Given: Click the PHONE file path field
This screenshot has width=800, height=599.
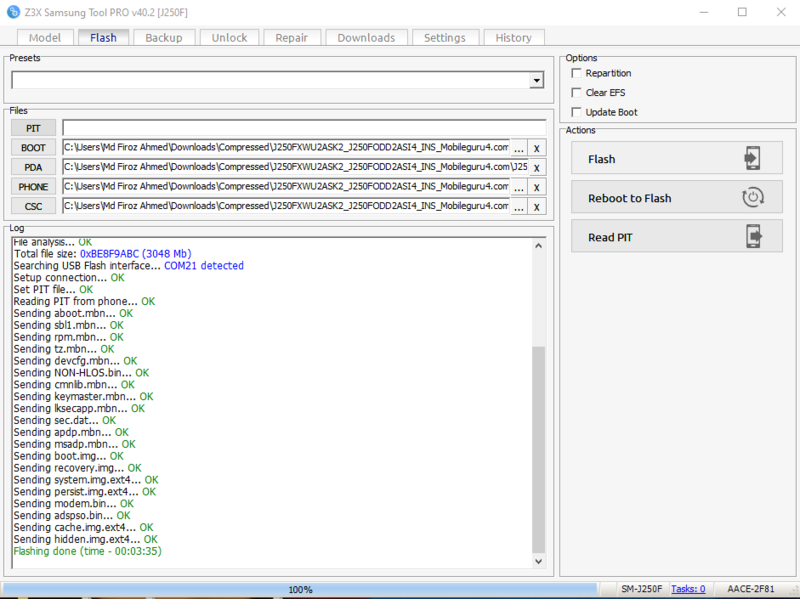Looking at the screenshot, I should click(286, 187).
